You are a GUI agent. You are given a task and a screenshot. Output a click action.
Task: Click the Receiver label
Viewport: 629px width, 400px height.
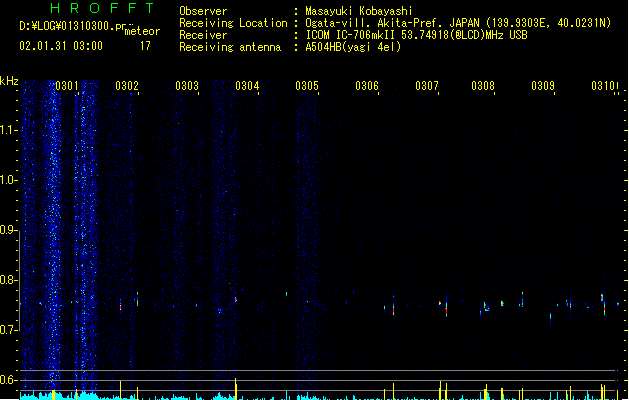coord(203,35)
